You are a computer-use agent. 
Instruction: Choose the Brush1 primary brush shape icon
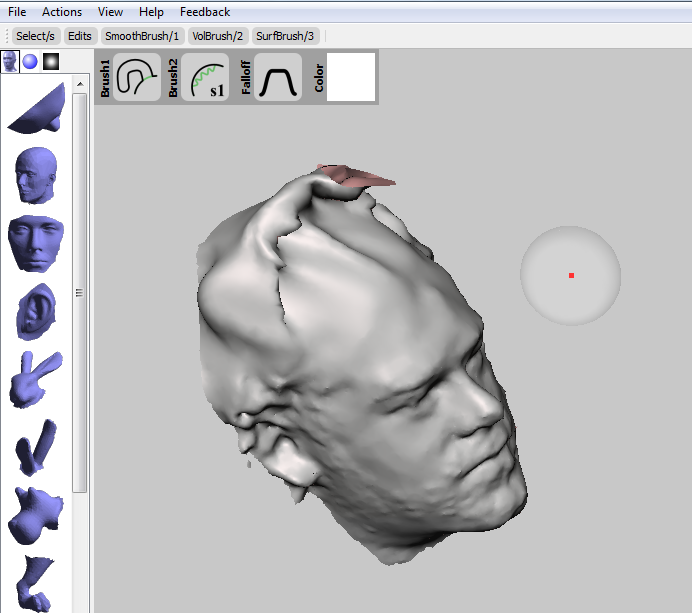click(x=137, y=77)
